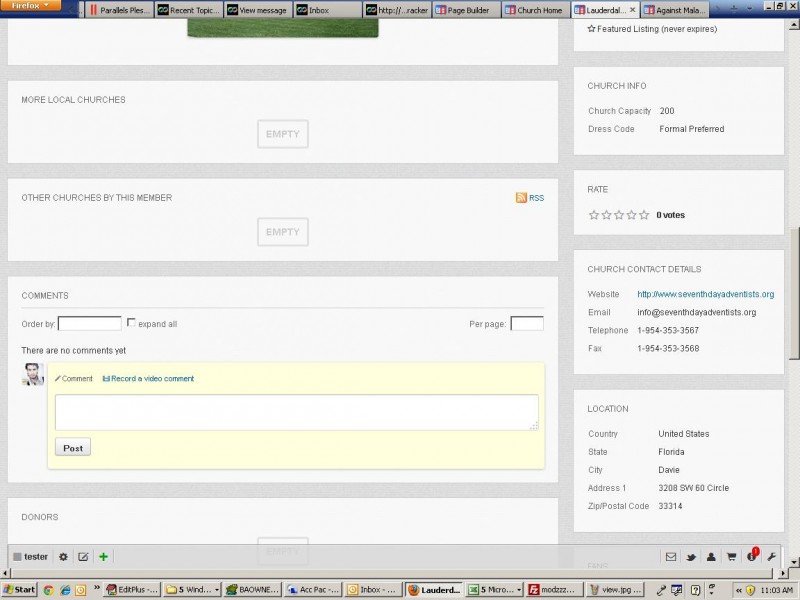Open the 5 Windows Explorer taskbar group
This screenshot has width=800, height=600.
192,589
